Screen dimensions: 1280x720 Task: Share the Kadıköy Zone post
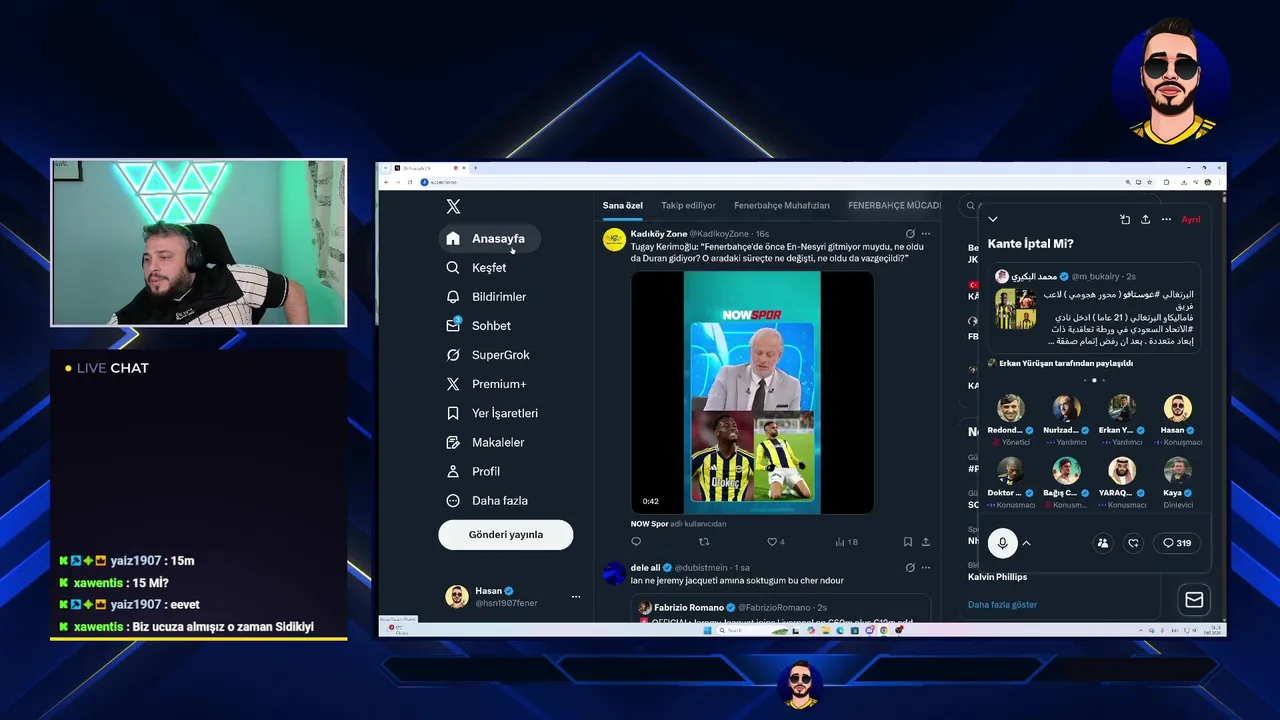pyautogui.click(x=926, y=542)
